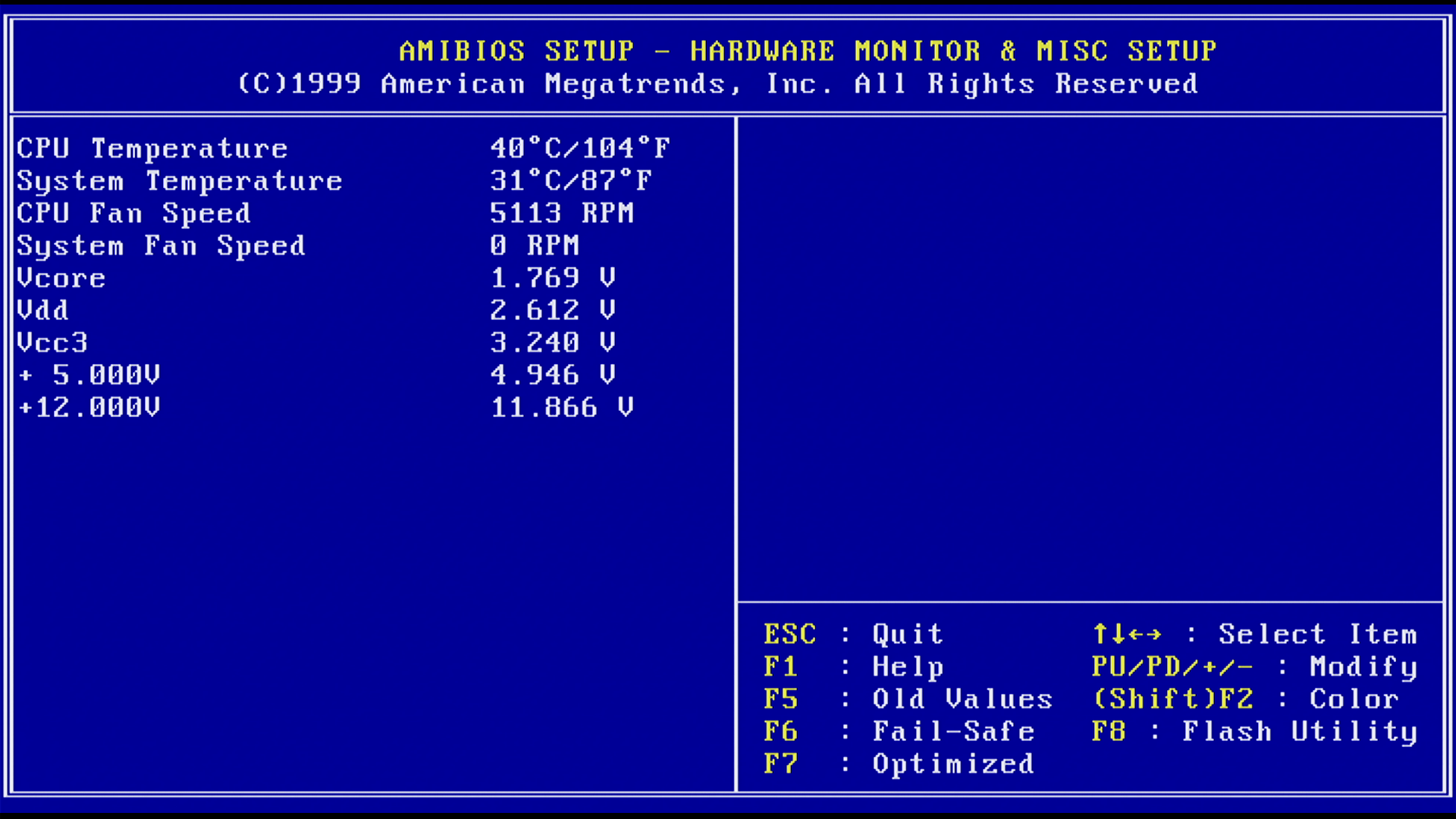Choose the F7 Optimized option
Screen dimensions: 1456x819
899,764
